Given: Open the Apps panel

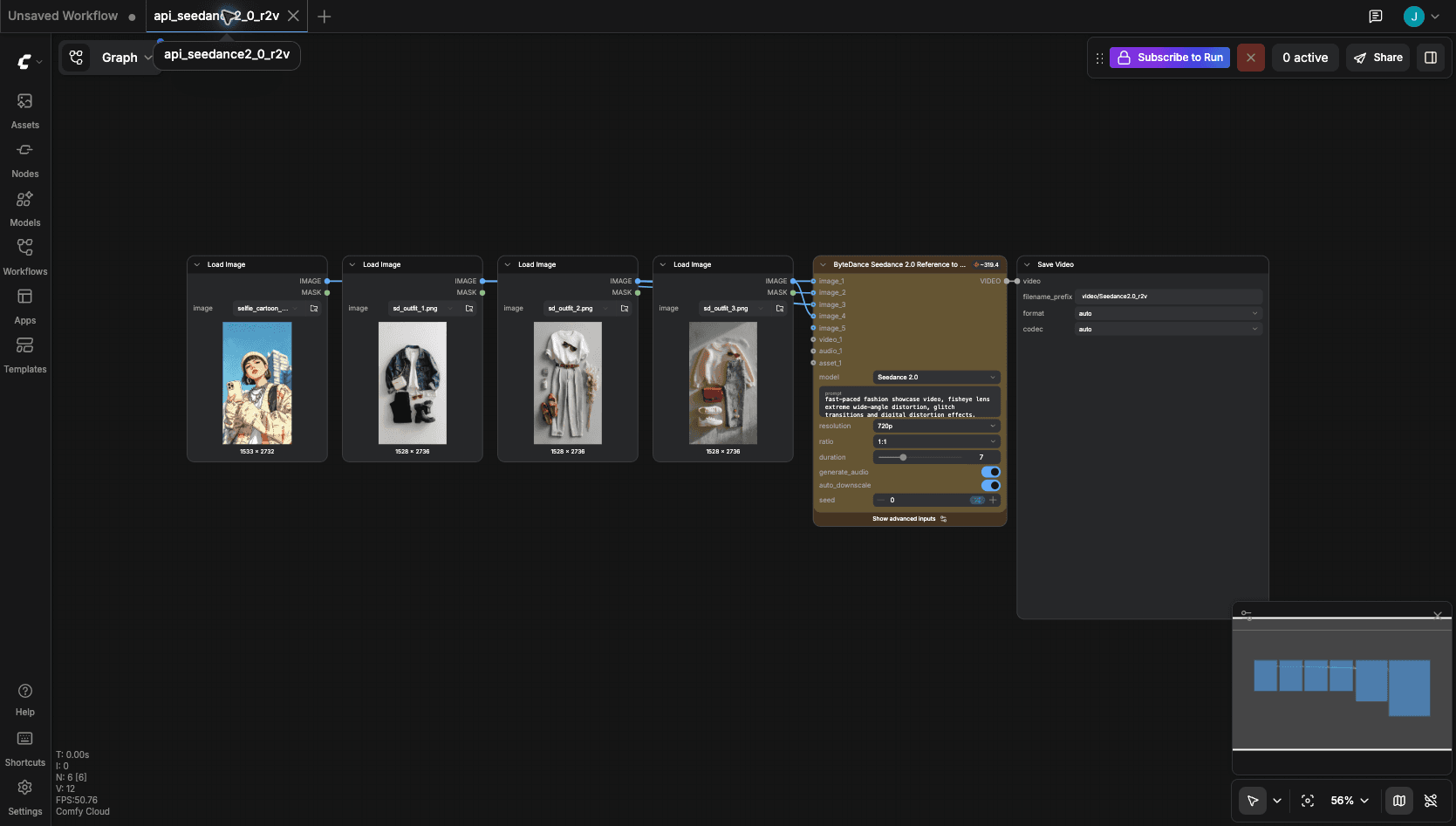Looking at the screenshot, I should tap(25, 306).
